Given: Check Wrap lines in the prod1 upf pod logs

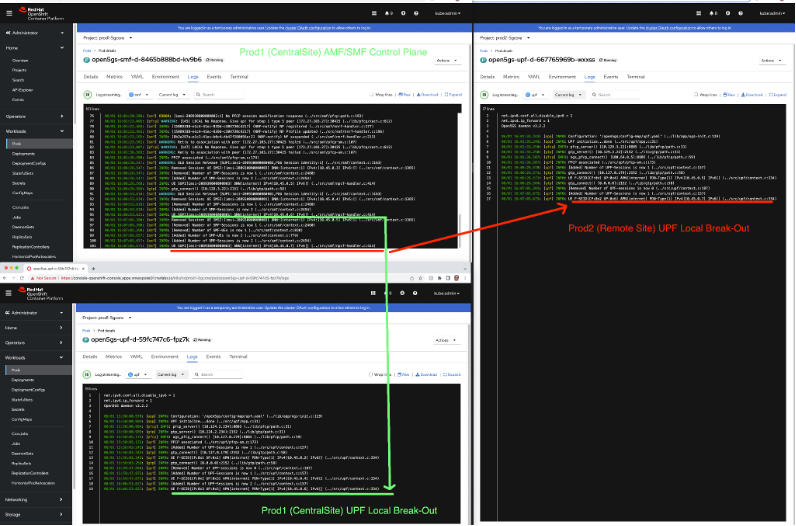Looking at the screenshot, I should [x=378, y=374].
